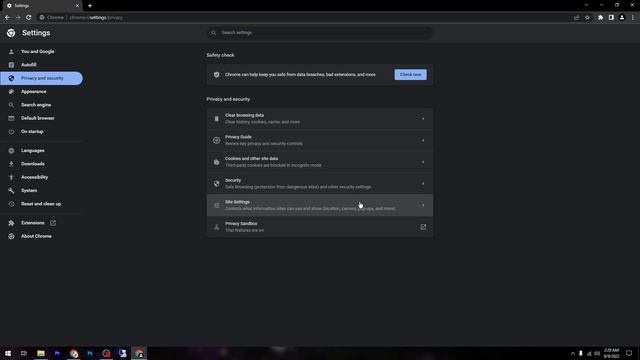Expand Privacy Guide chevron arrow
The width and height of the screenshot is (640, 360).
point(423,140)
